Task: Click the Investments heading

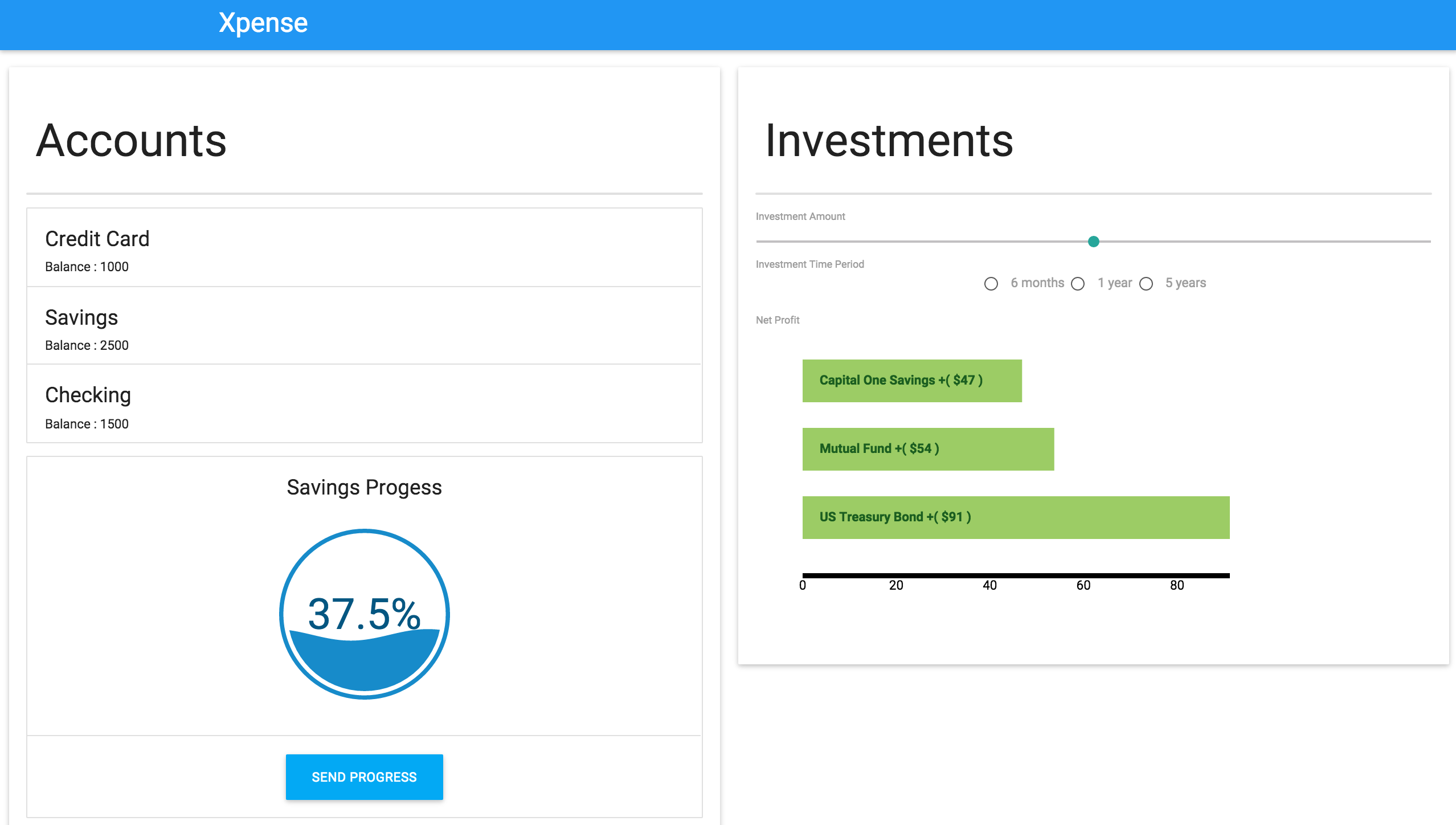Action: click(x=889, y=141)
